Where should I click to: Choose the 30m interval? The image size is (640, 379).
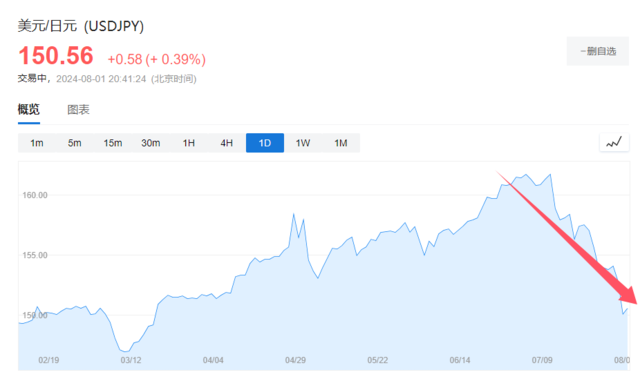(151, 143)
